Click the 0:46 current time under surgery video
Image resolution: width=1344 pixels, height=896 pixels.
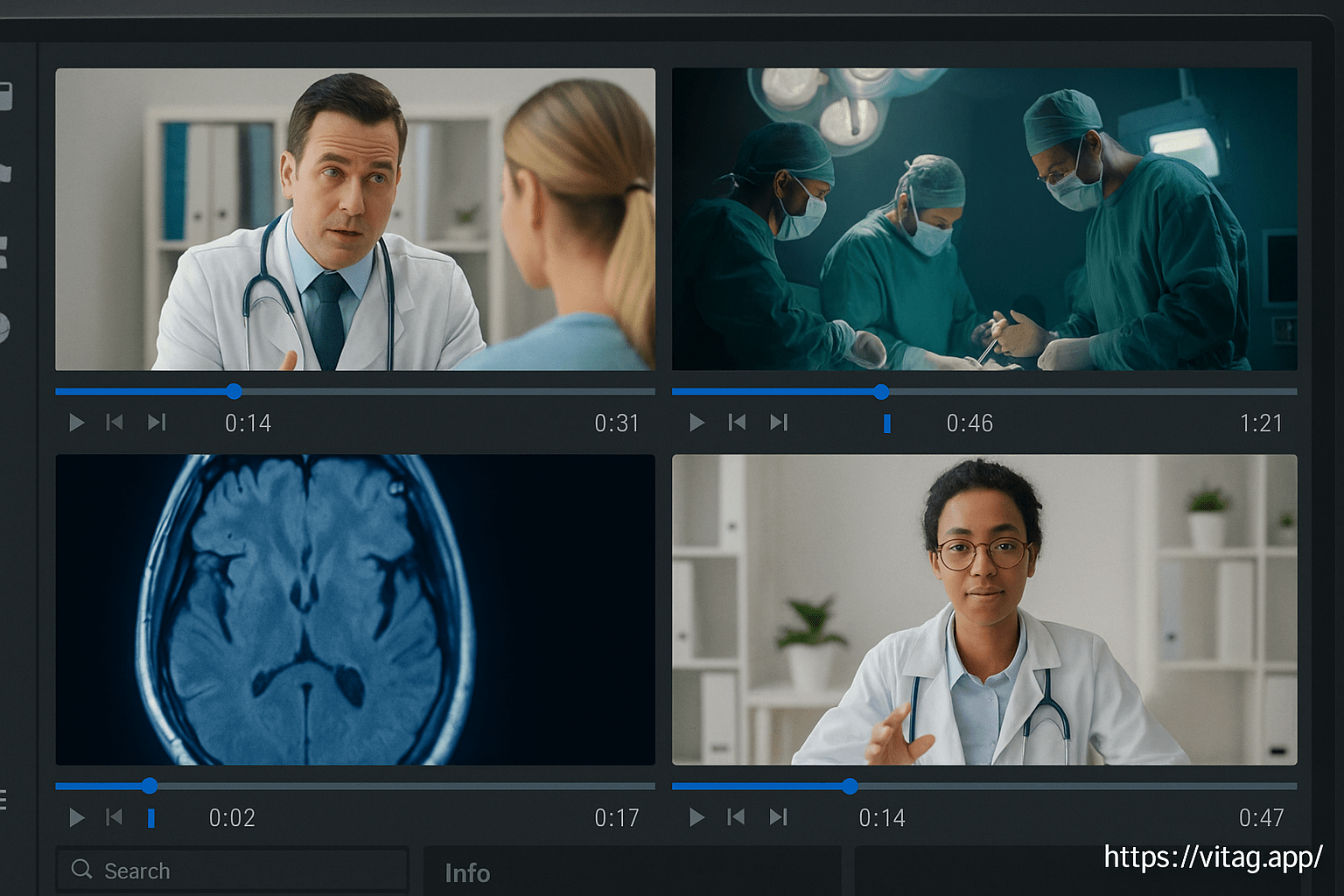click(x=969, y=423)
